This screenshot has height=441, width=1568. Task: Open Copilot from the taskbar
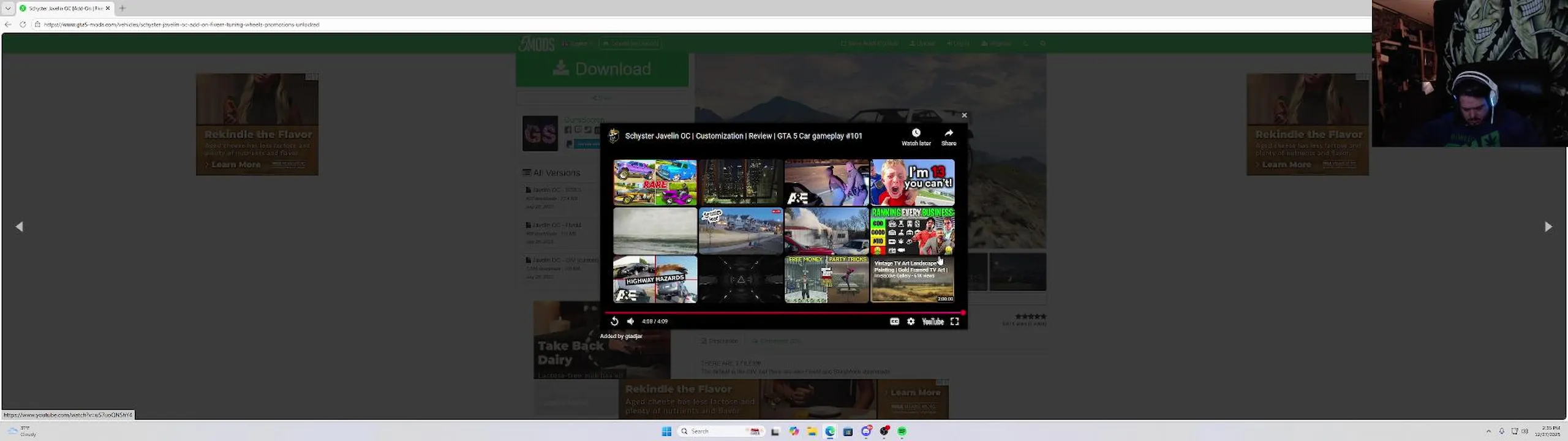click(x=794, y=431)
